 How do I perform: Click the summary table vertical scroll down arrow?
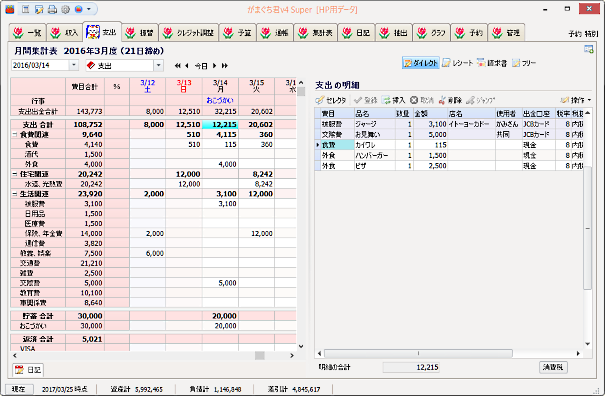301,347
